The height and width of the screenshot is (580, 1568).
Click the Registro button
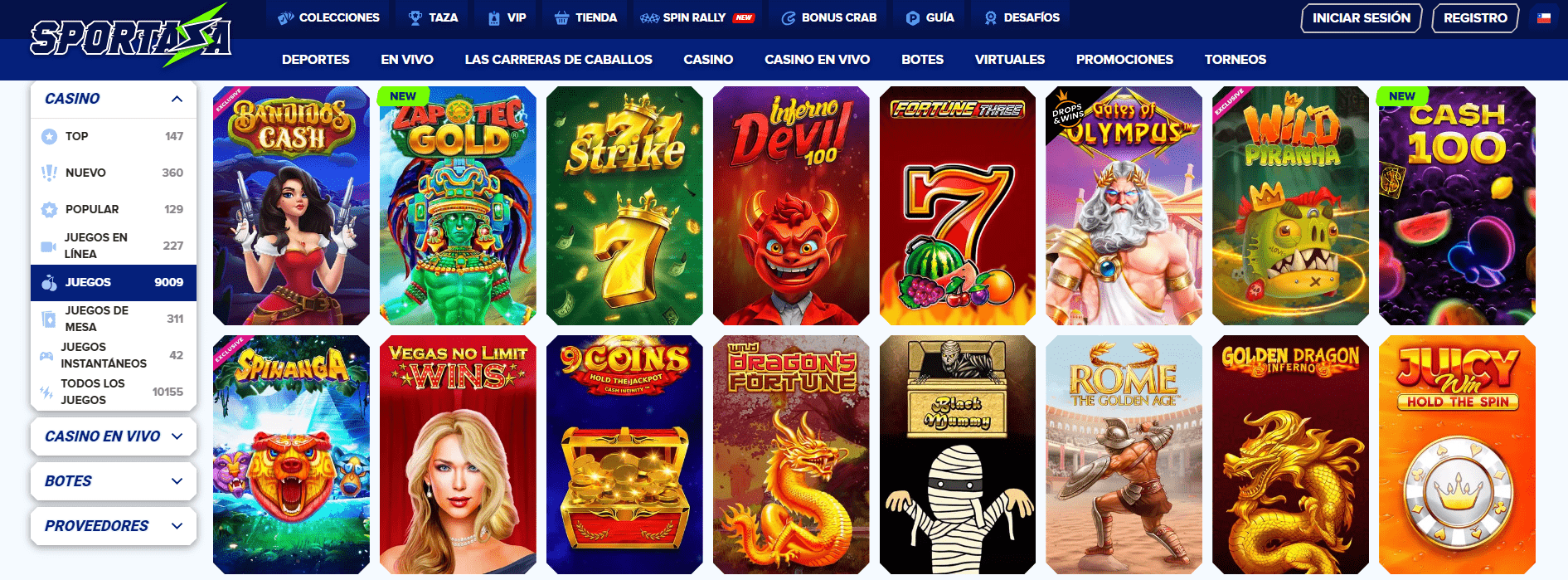coord(1475,17)
